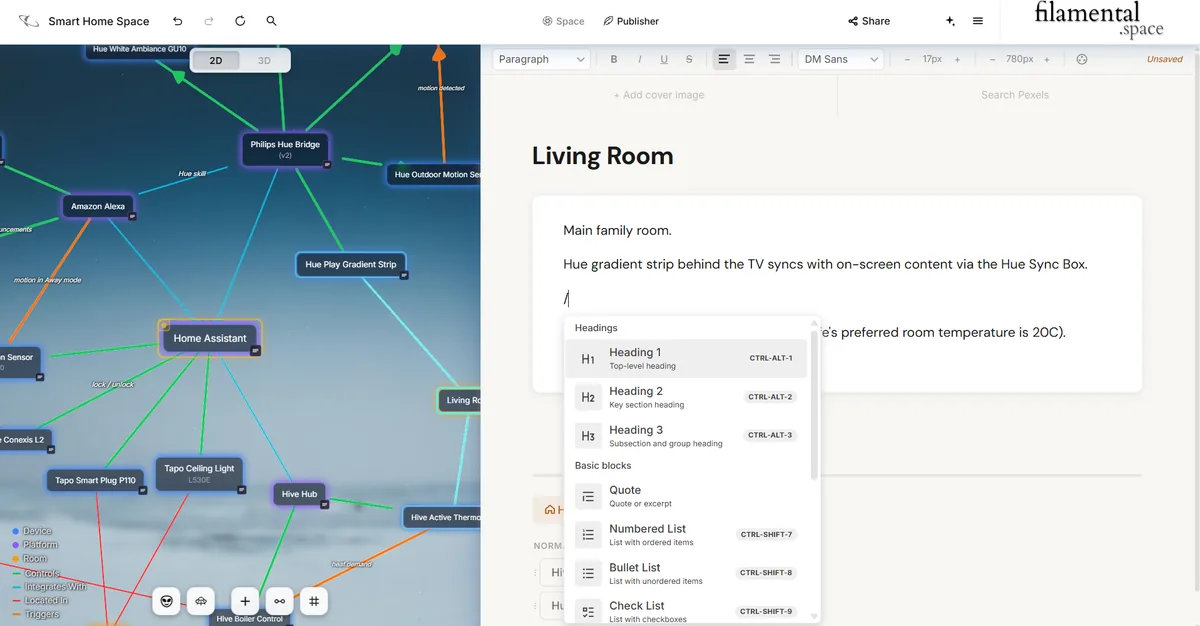
Task: Toggle strikethrough formatting
Action: (689, 60)
